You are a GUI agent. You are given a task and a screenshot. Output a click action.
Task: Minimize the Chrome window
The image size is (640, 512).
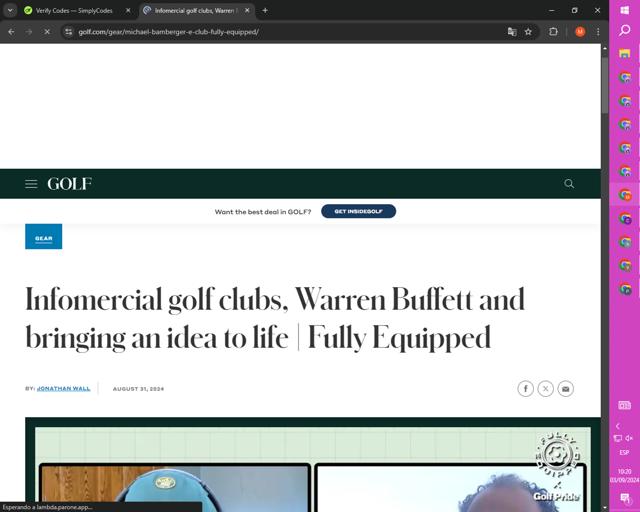coord(551,11)
